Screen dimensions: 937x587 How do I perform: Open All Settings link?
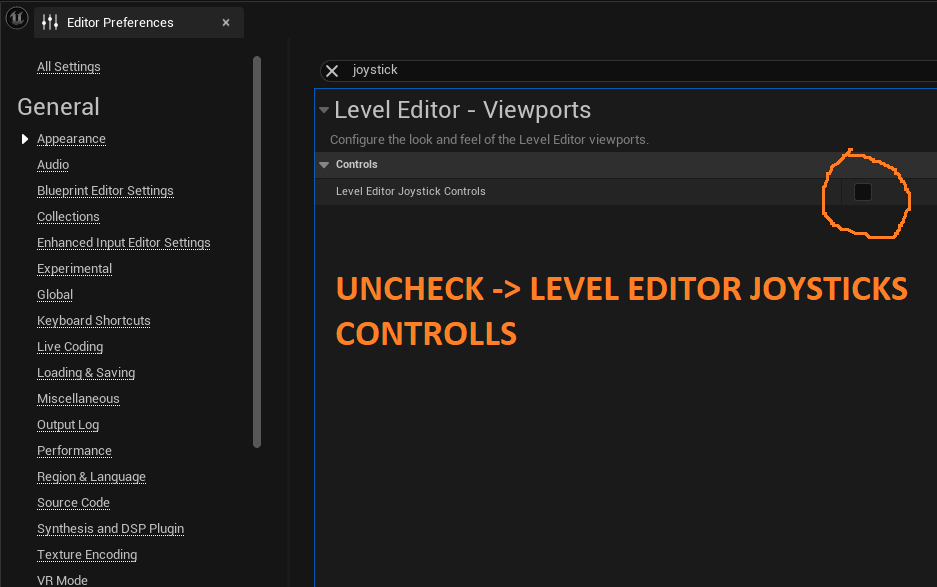point(68,67)
